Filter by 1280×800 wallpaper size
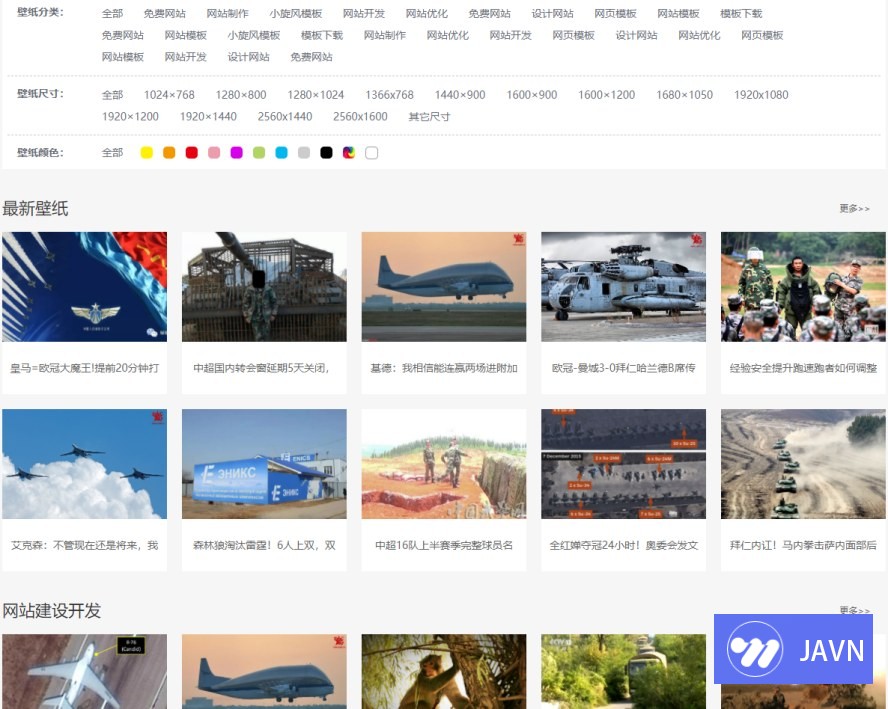Screen dimensions: 888x709 pos(241,95)
